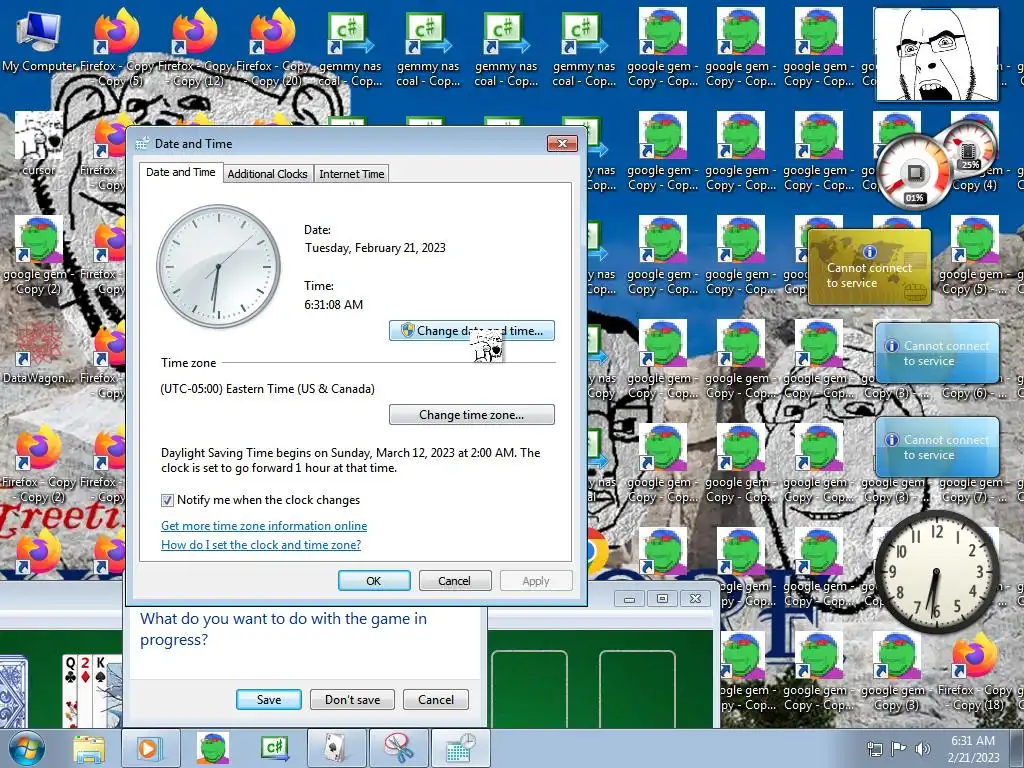Click Save in the game prompt
Screen dimensions: 1024x768
pos(268,699)
